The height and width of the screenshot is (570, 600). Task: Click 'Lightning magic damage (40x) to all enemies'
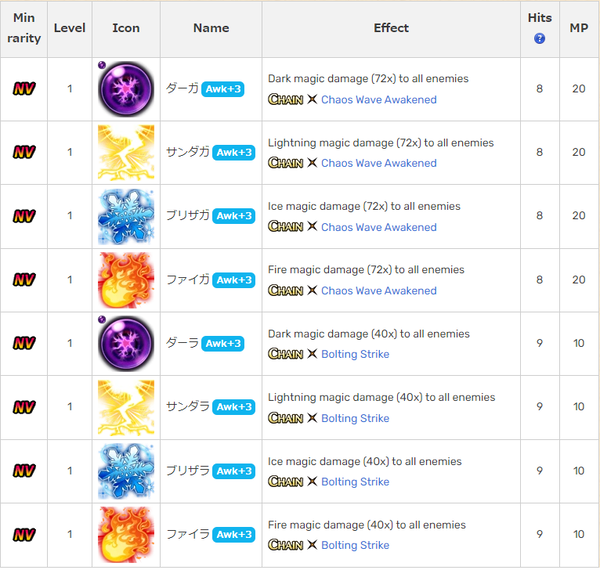(382, 397)
